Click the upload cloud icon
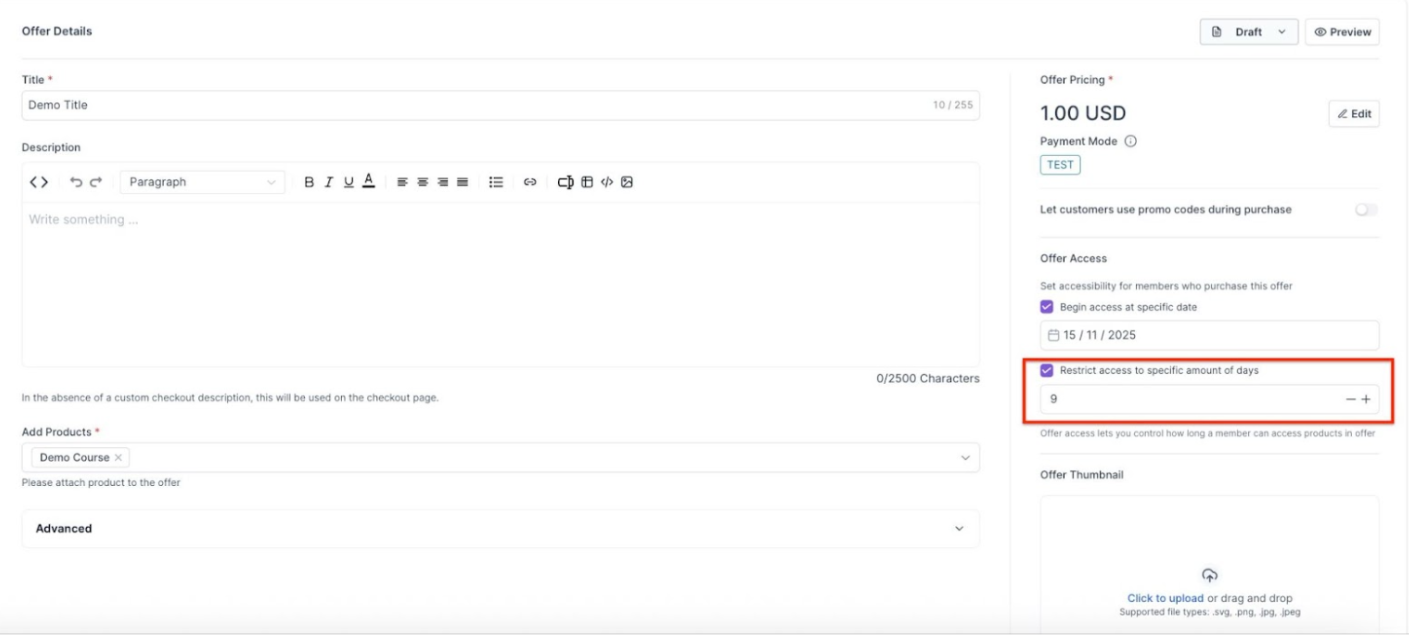Image resolution: width=1409 pixels, height=636 pixels. pyautogui.click(x=1209, y=575)
